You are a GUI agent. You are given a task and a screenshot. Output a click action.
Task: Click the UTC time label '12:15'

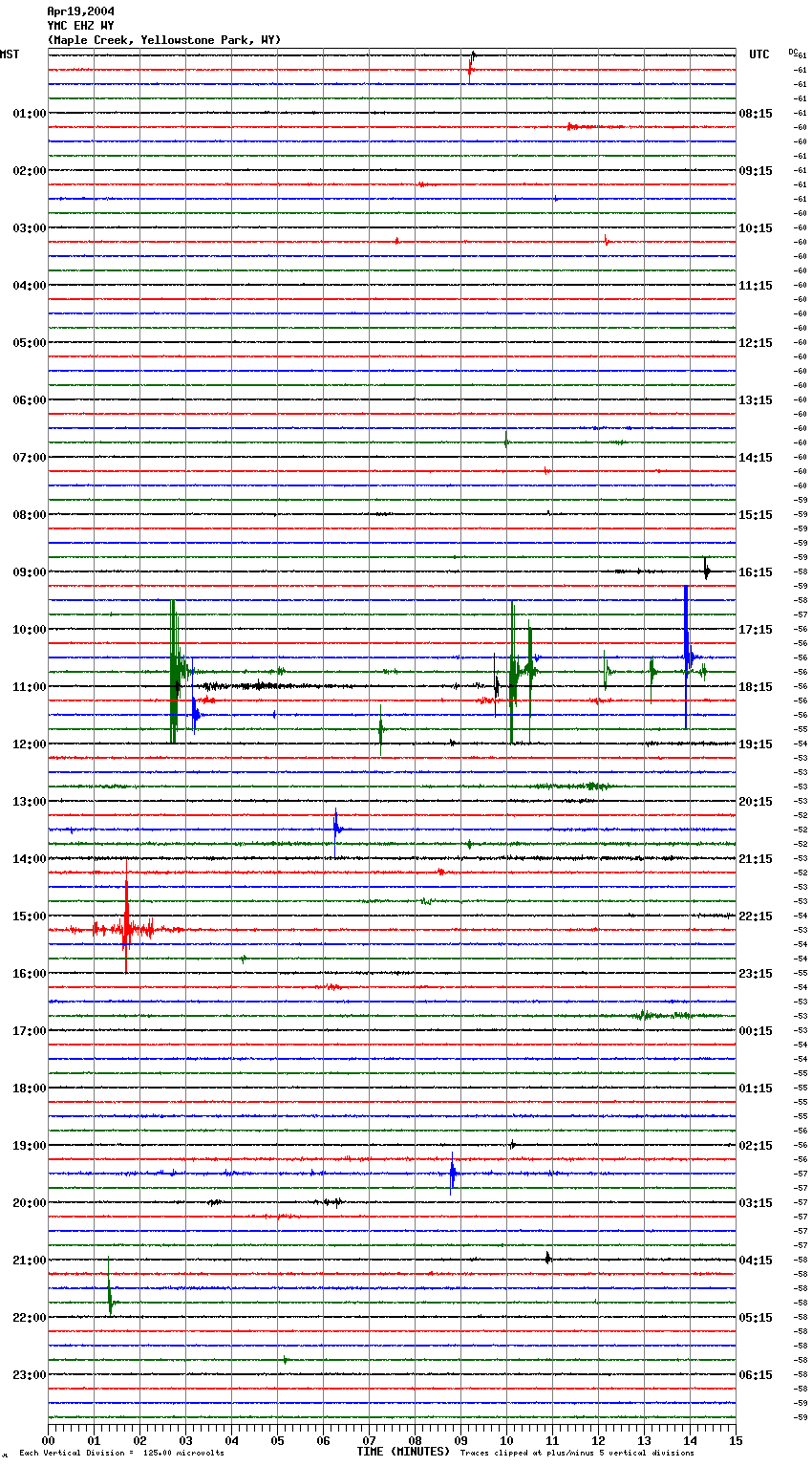tap(756, 343)
